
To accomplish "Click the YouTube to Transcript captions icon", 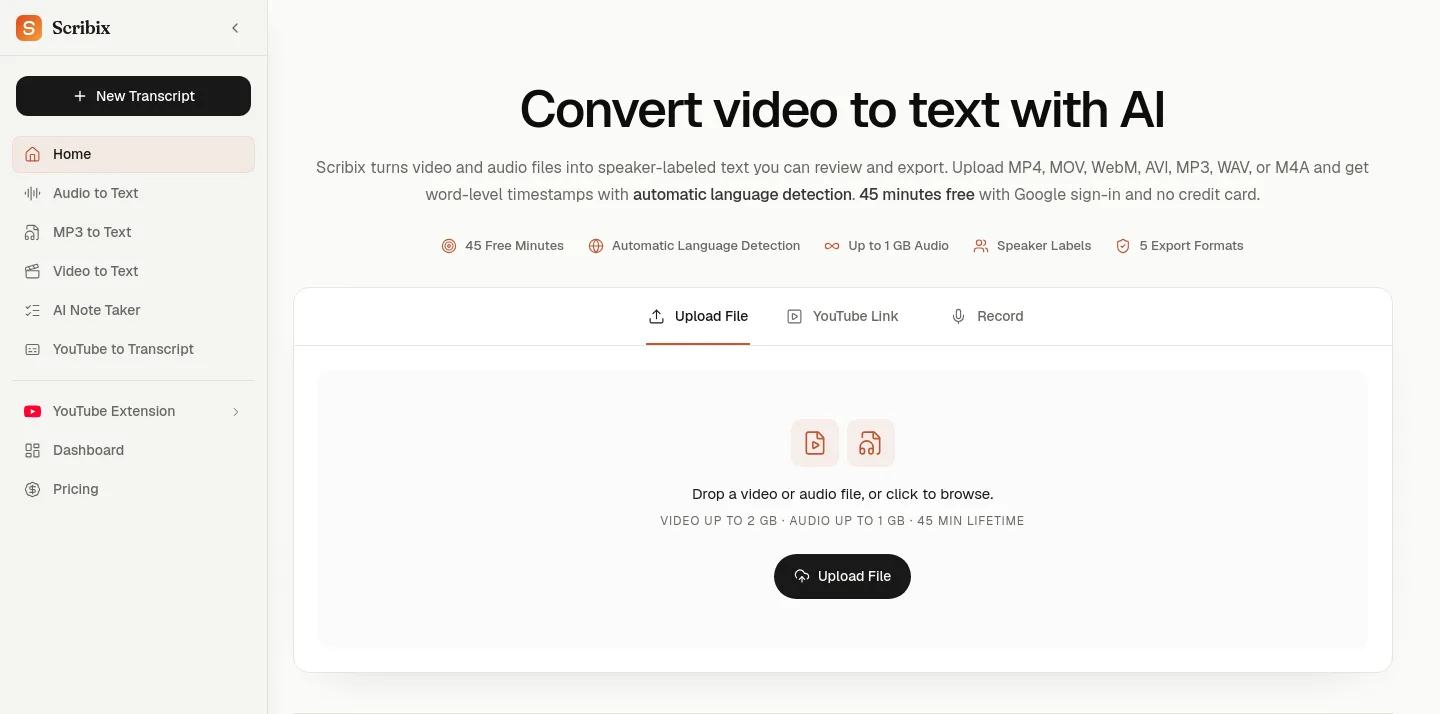I will tap(33, 349).
